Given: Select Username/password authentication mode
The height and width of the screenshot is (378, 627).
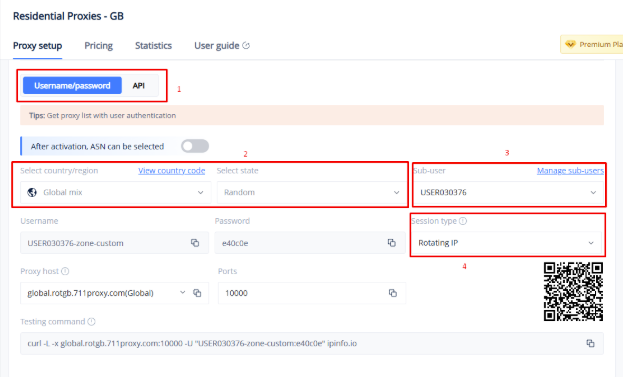Looking at the screenshot, I should click(72, 86).
